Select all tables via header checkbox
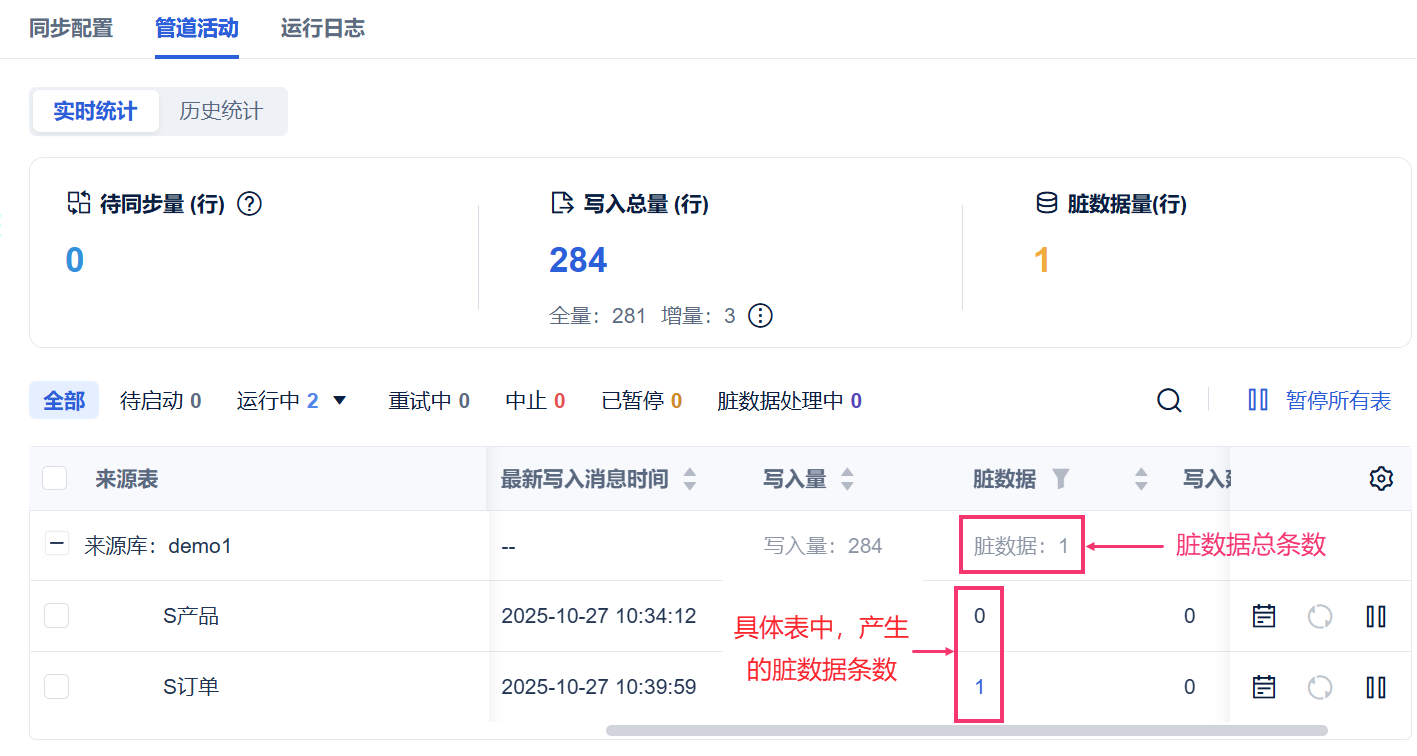 coord(55,479)
